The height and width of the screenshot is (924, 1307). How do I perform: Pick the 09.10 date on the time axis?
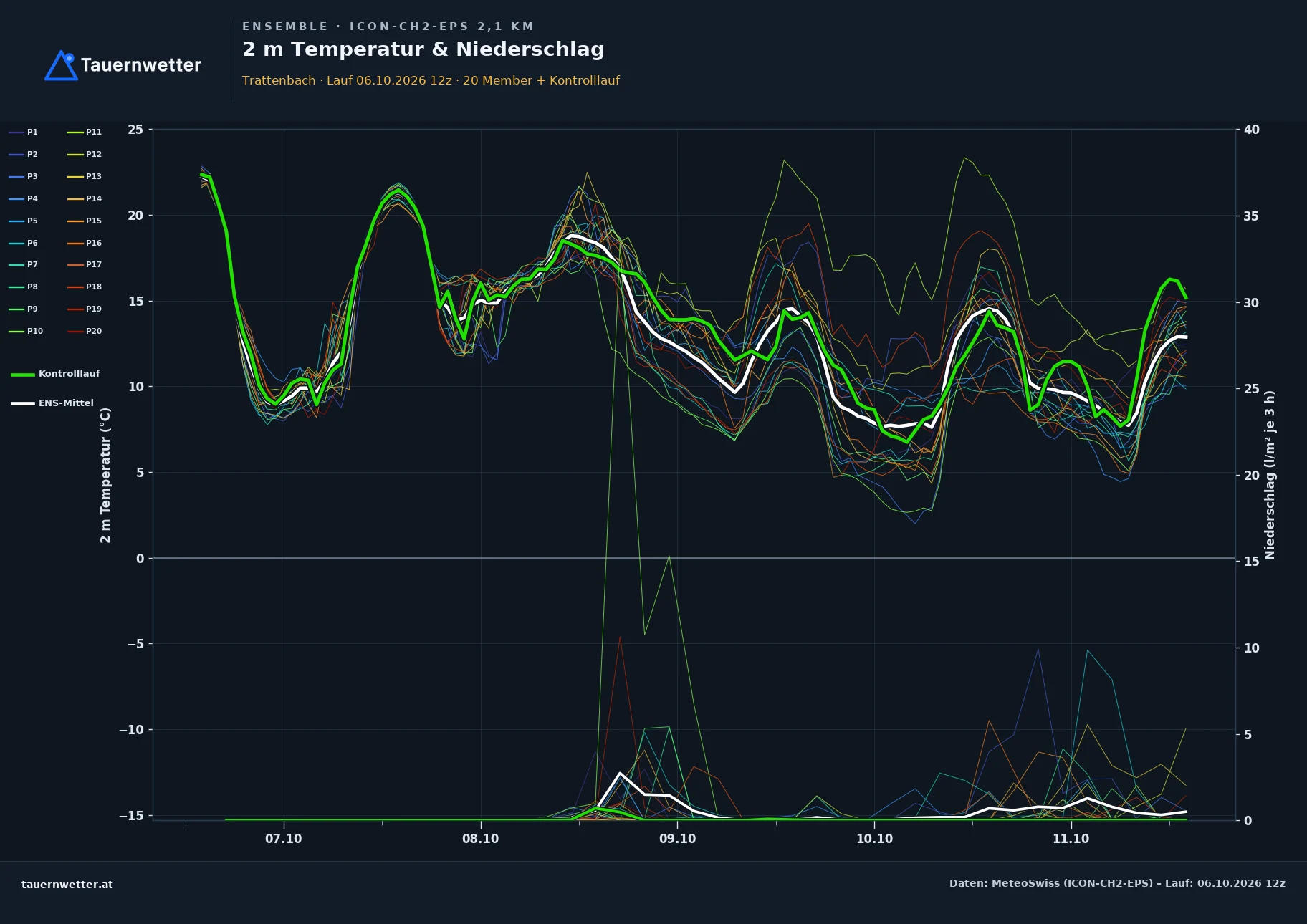(677, 839)
